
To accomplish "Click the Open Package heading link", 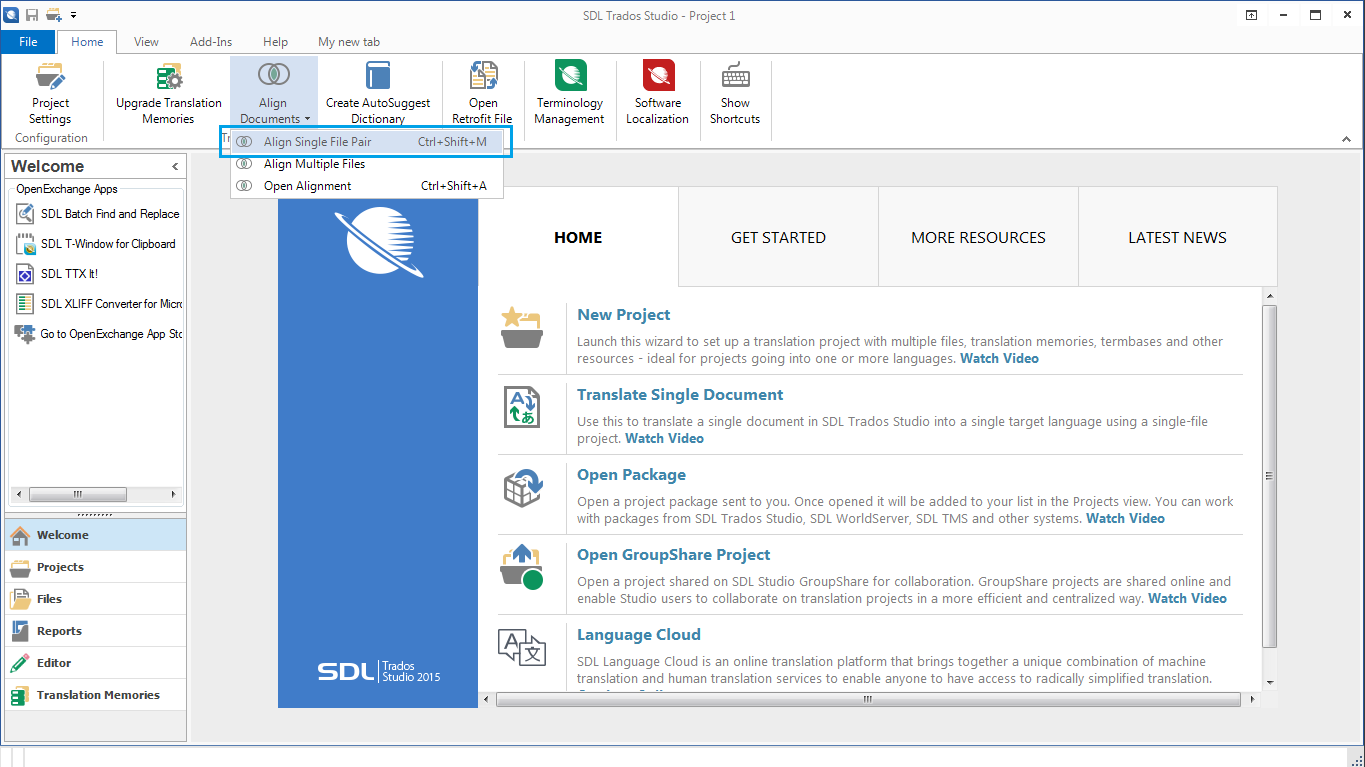I will click(x=631, y=475).
